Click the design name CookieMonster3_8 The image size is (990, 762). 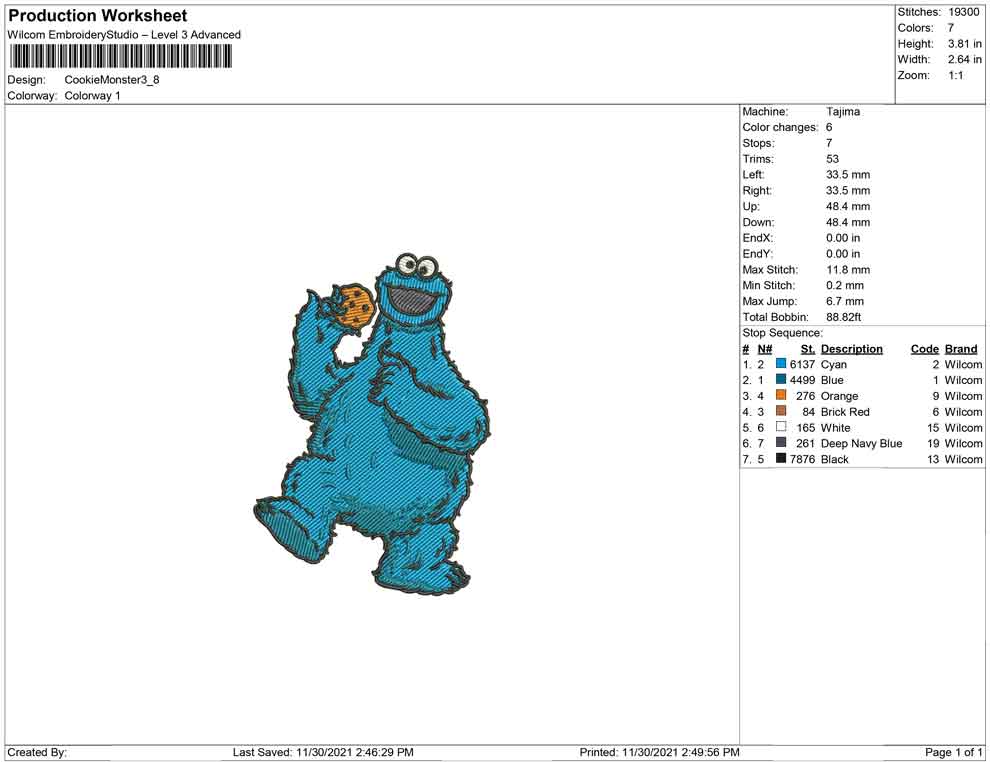coord(112,80)
